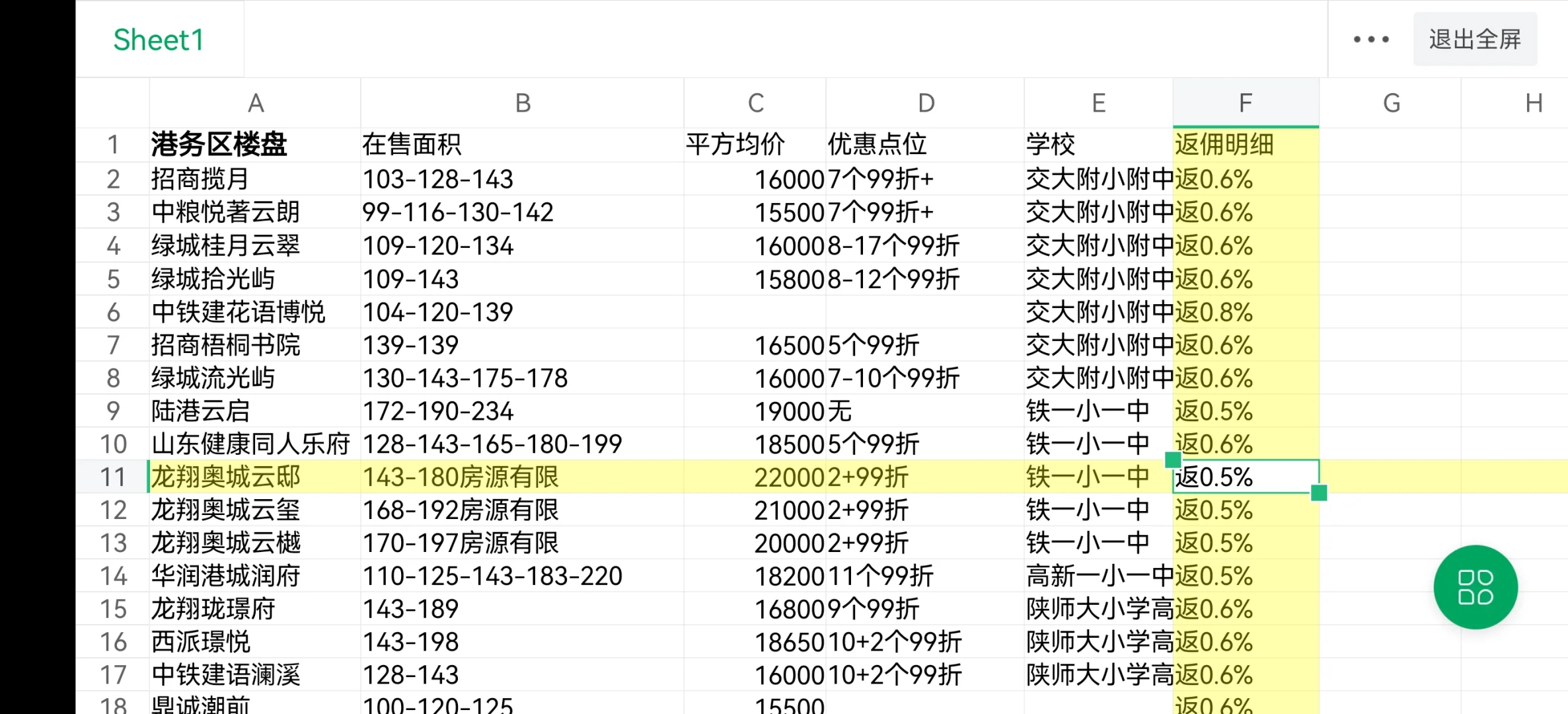This screenshot has height=714, width=1568.
Task: Tap the green floating grid toolbox button
Action: click(x=1475, y=587)
